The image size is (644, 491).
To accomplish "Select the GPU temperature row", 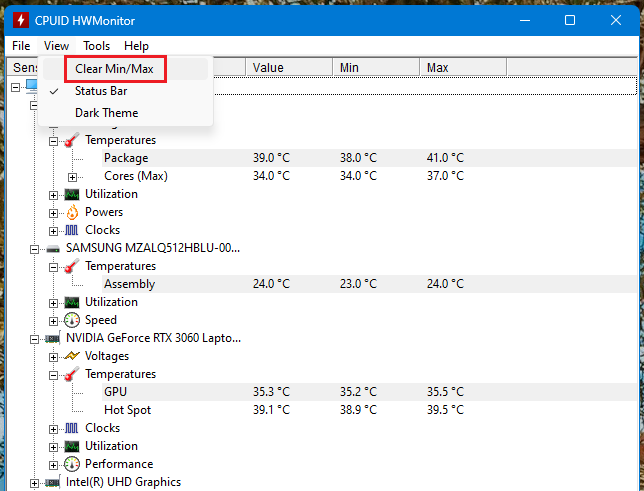I will (x=369, y=392).
